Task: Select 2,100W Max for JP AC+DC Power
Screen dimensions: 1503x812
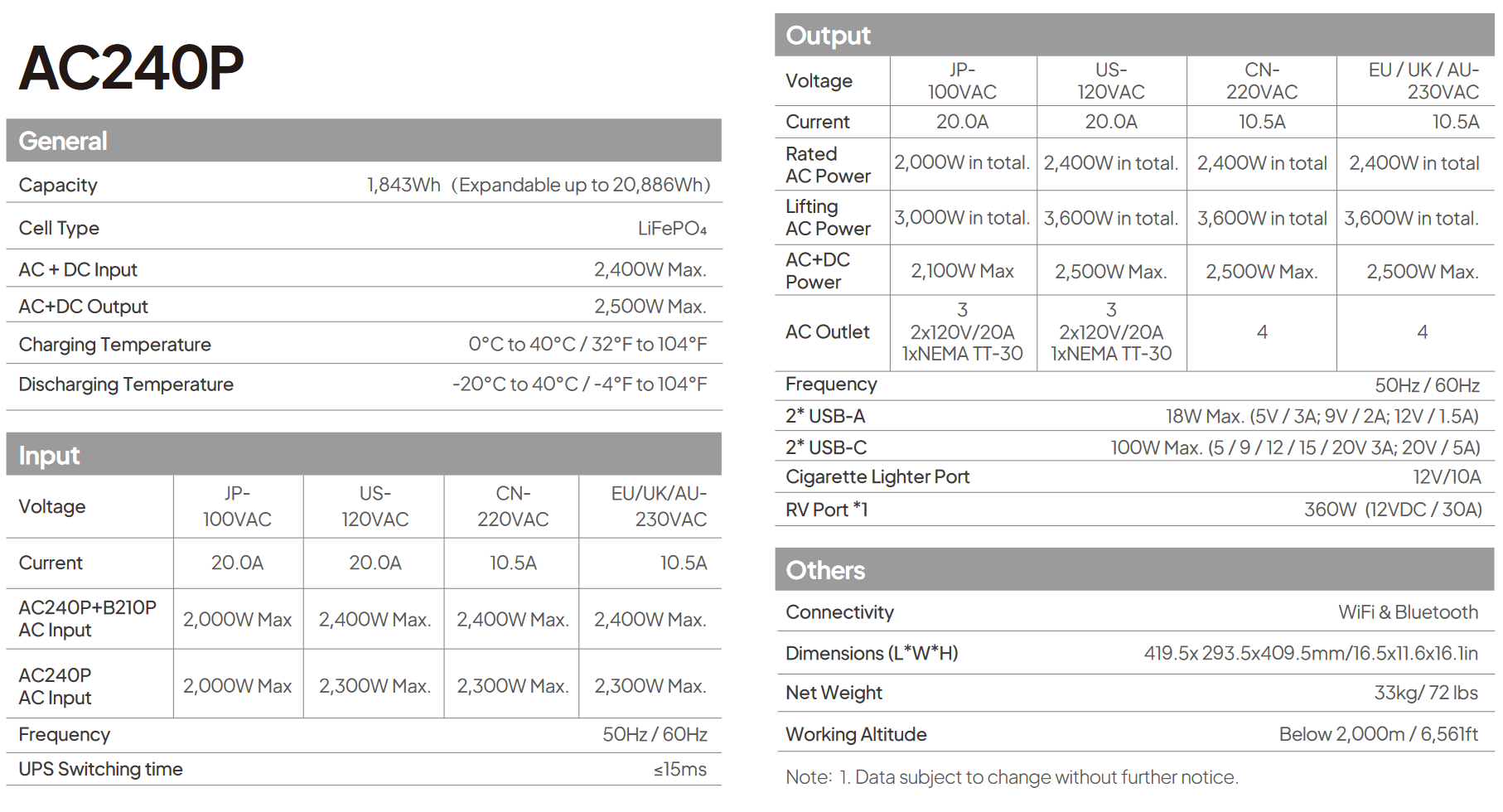Action: point(962,271)
